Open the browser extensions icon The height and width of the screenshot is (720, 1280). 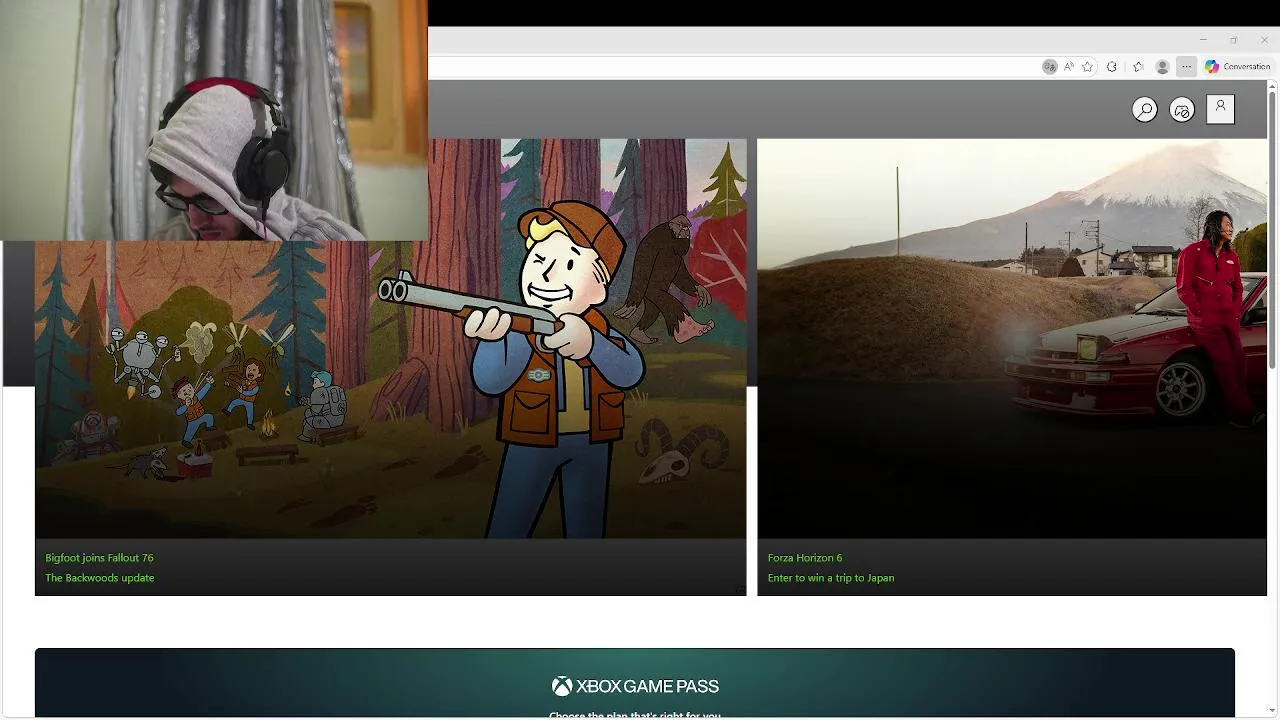click(1112, 67)
